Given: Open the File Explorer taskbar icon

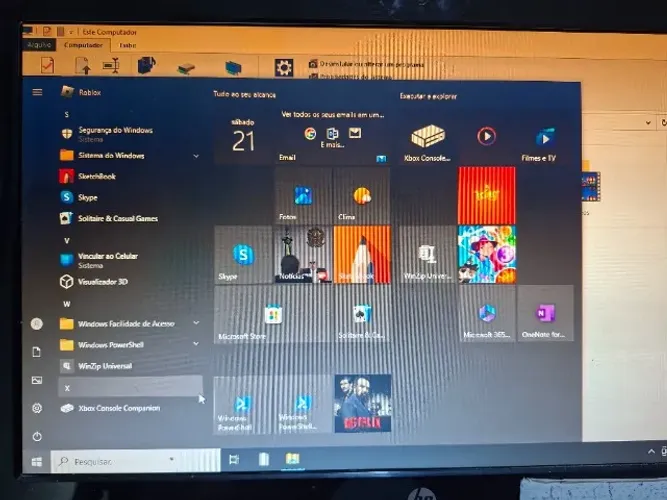Looking at the screenshot, I should [x=293, y=459].
